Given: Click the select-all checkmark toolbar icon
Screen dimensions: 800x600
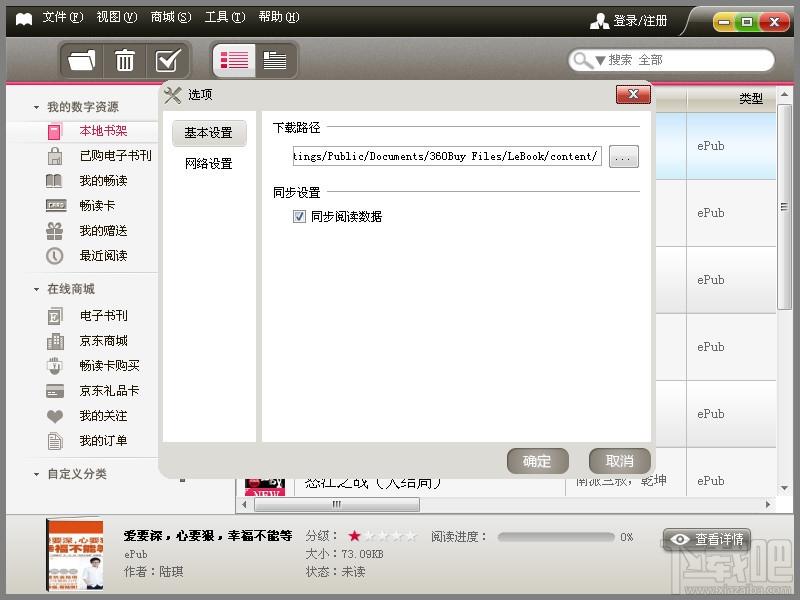Looking at the screenshot, I should click(168, 60).
